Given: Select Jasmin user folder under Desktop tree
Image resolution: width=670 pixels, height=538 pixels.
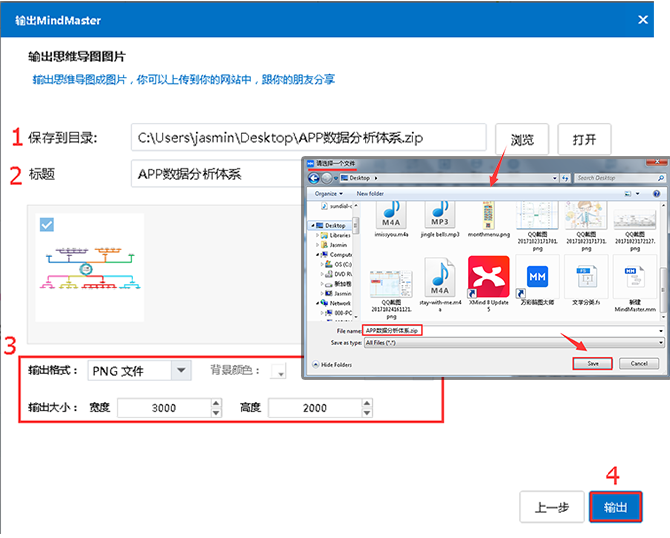Looking at the screenshot, I should tap(338, 245).
